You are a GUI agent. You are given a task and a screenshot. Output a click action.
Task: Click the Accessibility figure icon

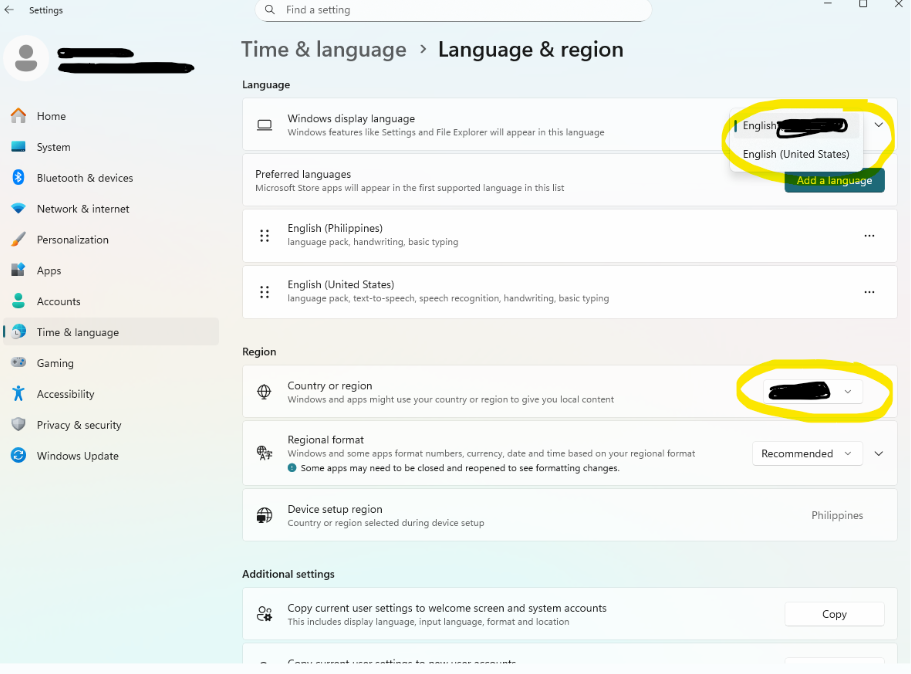point(19,393)
